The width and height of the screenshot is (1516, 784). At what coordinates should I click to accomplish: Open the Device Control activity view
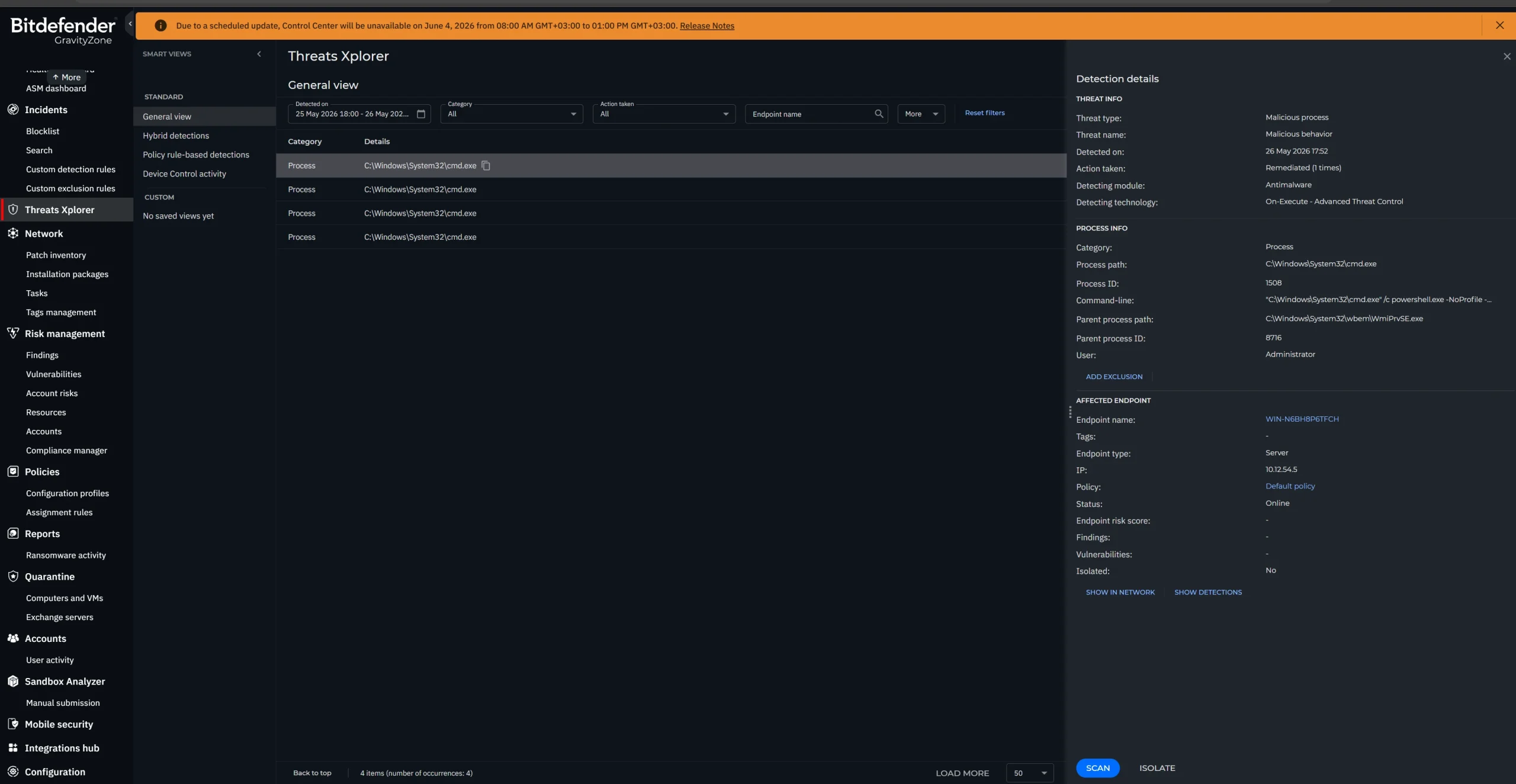[x=184, y=173]
